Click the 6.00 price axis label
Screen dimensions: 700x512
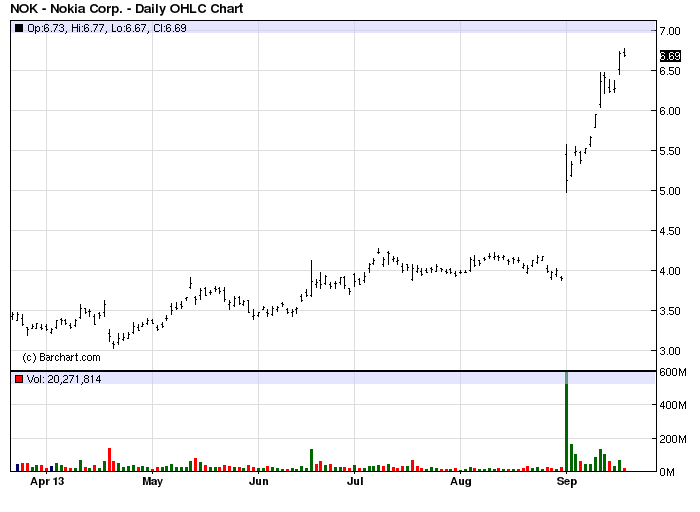[670, 111]
